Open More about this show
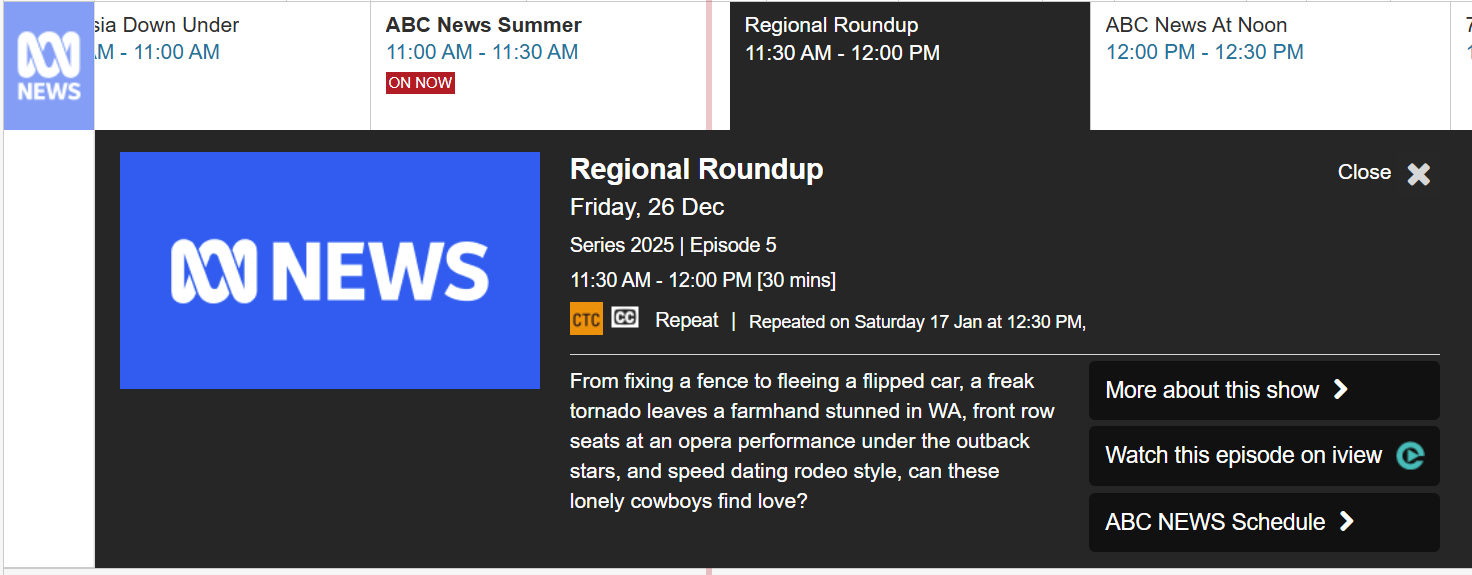Image resolution: width=1472 pixels, height=575 pixels. pos(1211,390)
